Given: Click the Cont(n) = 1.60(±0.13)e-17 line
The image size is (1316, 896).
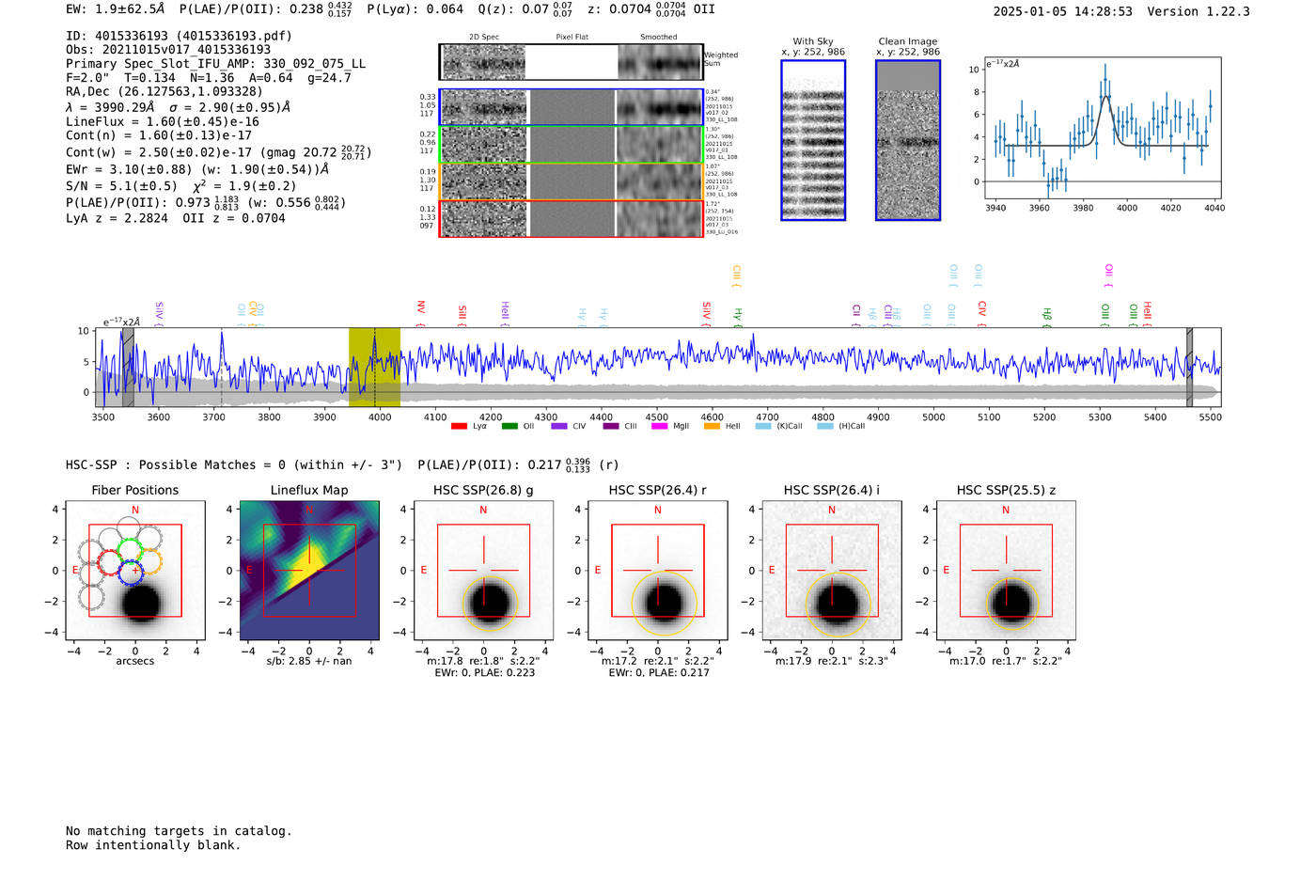Looking at the screenshot, I should [x=159, y=135].
